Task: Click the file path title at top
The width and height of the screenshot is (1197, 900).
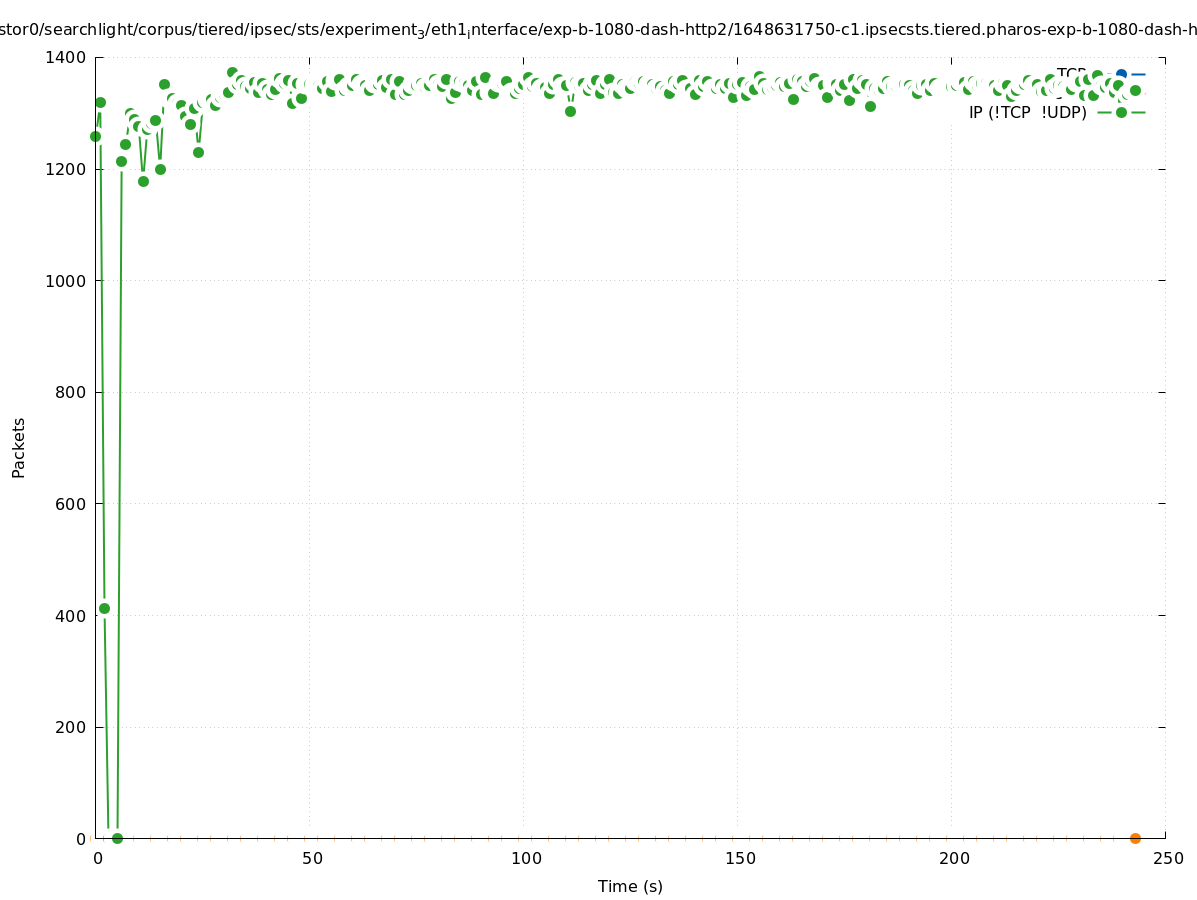Action: pyautogui.click(x=598, y=30)
